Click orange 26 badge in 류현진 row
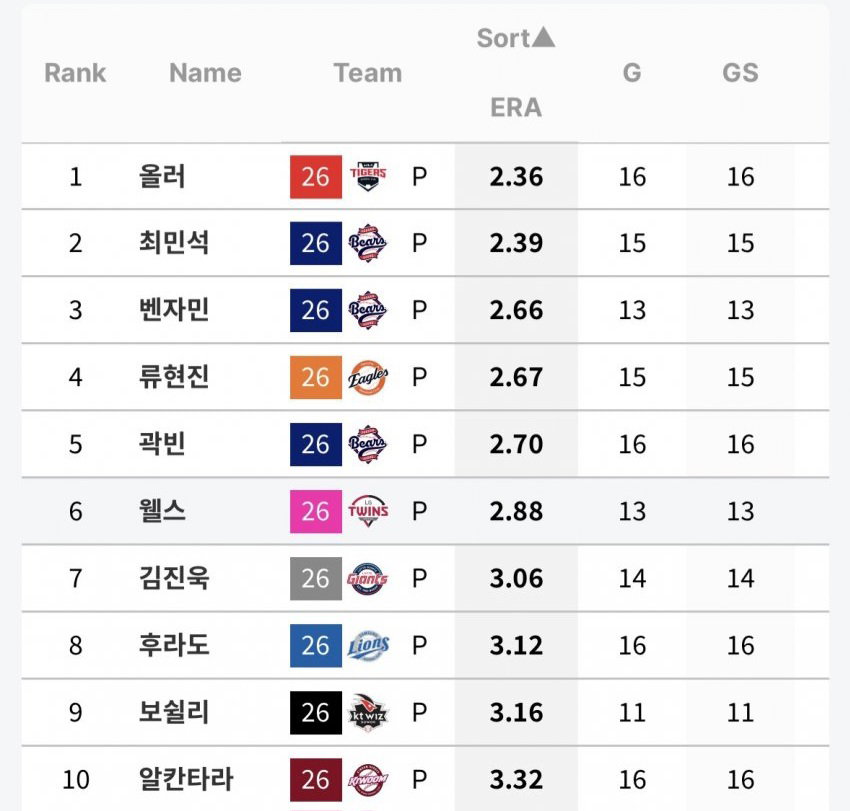Image resolution: width=850 pixels, height=811 pixels. tap(316, 377)
